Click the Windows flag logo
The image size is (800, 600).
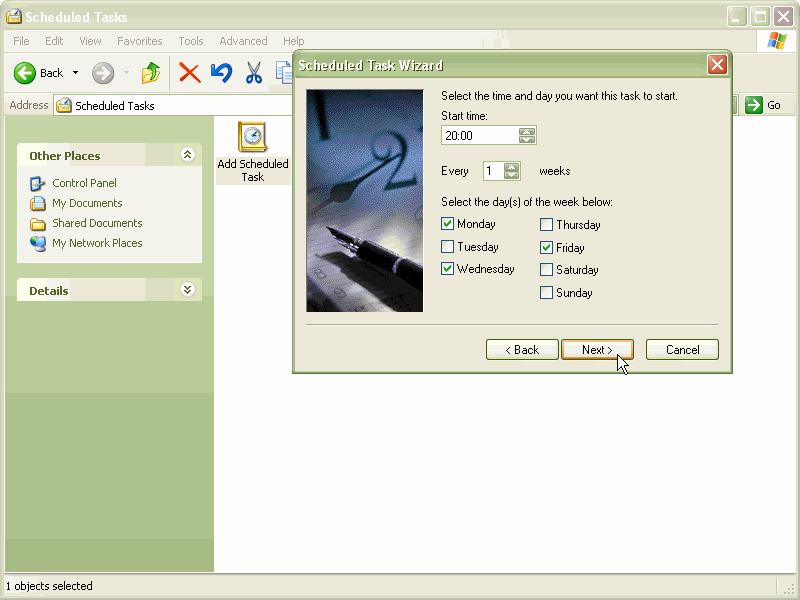point(776,41)
